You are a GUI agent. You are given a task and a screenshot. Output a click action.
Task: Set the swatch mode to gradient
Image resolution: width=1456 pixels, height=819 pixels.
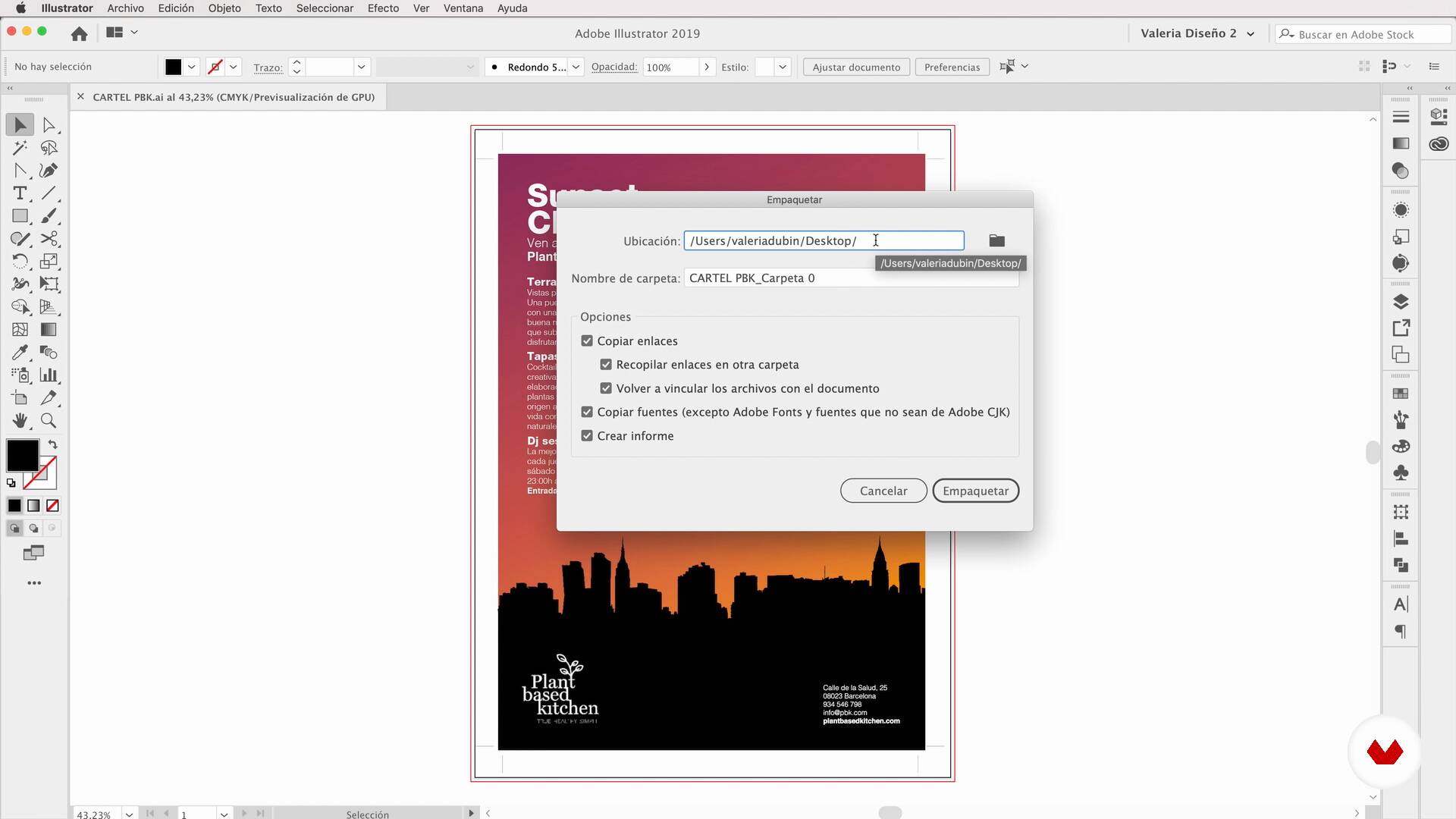coord(33,505)
